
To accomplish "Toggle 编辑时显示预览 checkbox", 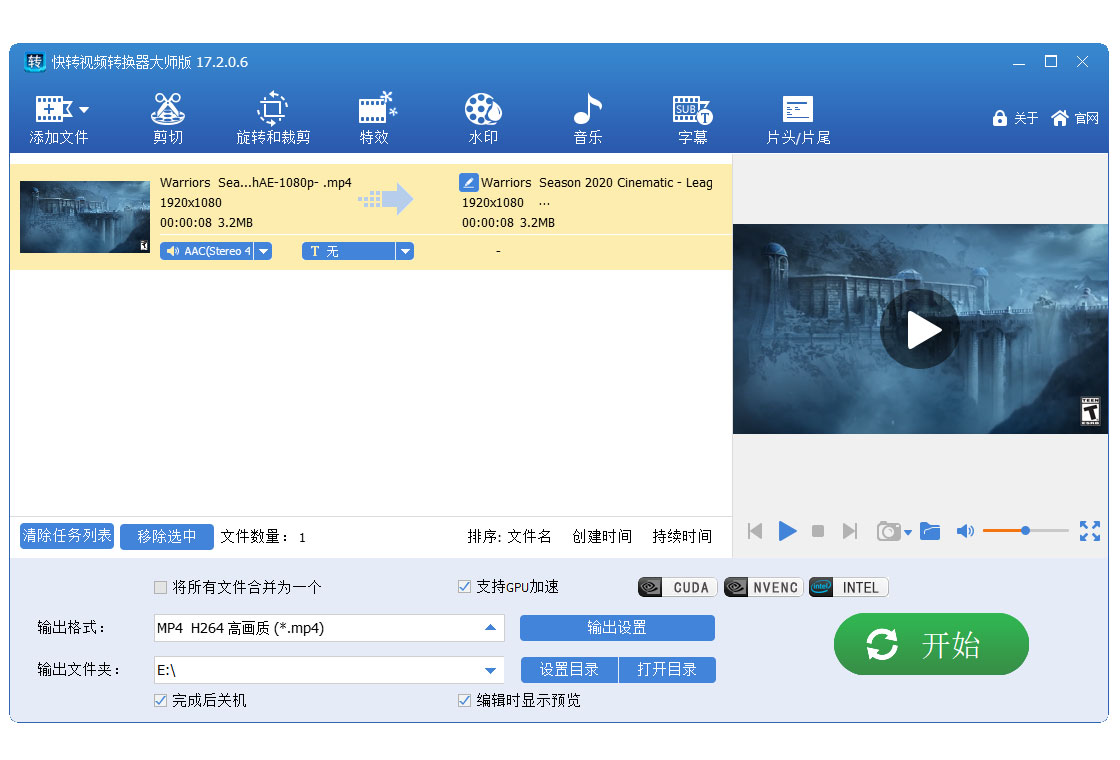I will [x=464, y=701].
